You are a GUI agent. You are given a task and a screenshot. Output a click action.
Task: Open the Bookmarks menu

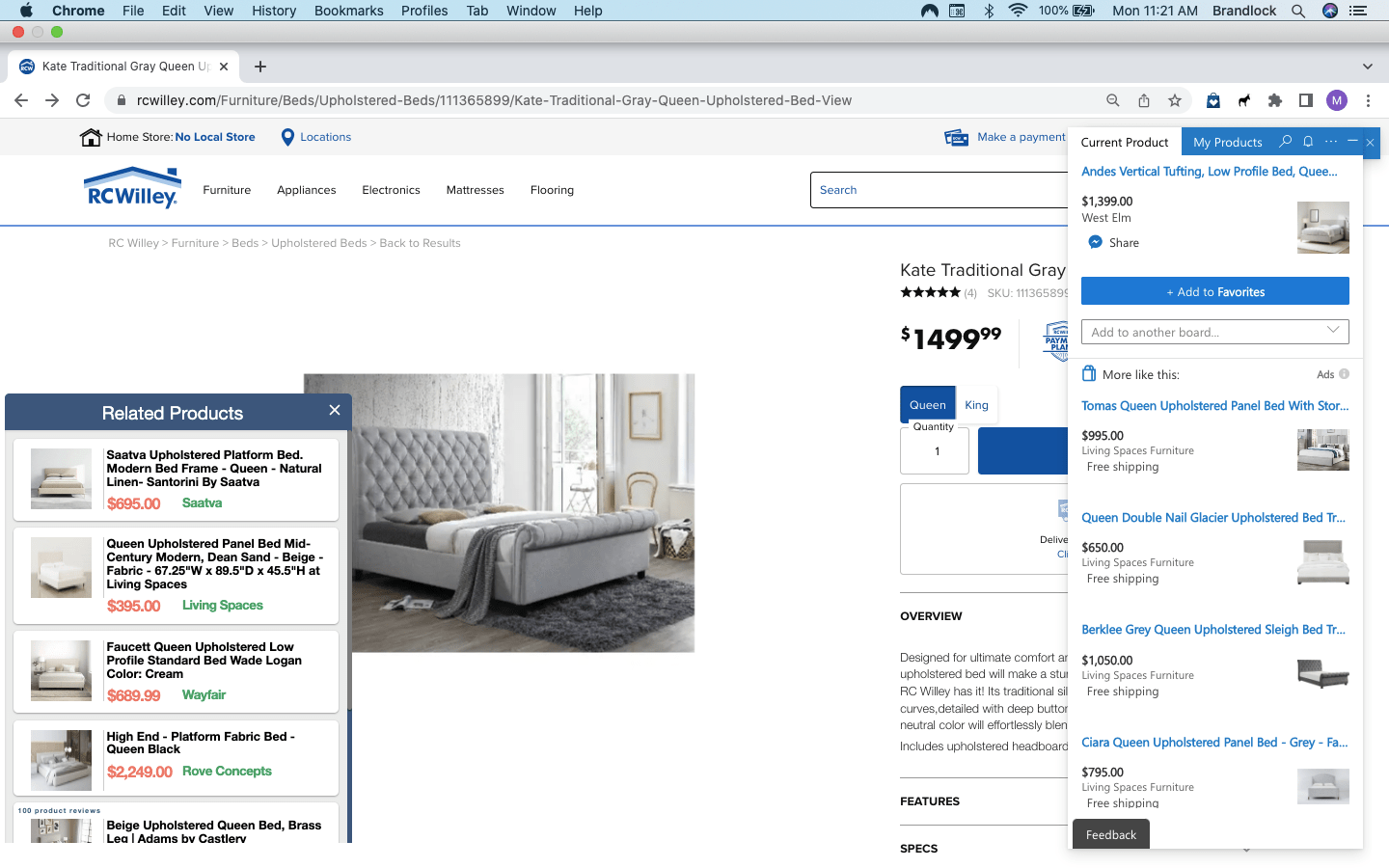click(348, 11)
